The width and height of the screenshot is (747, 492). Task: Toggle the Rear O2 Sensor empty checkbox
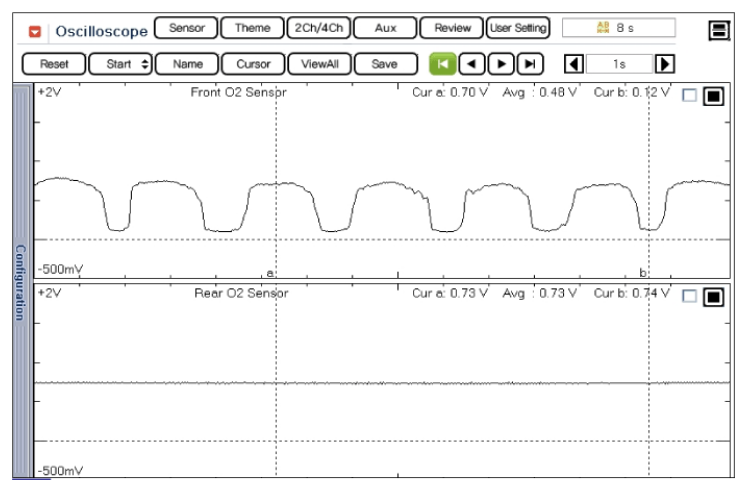click(x=688, y=296)
